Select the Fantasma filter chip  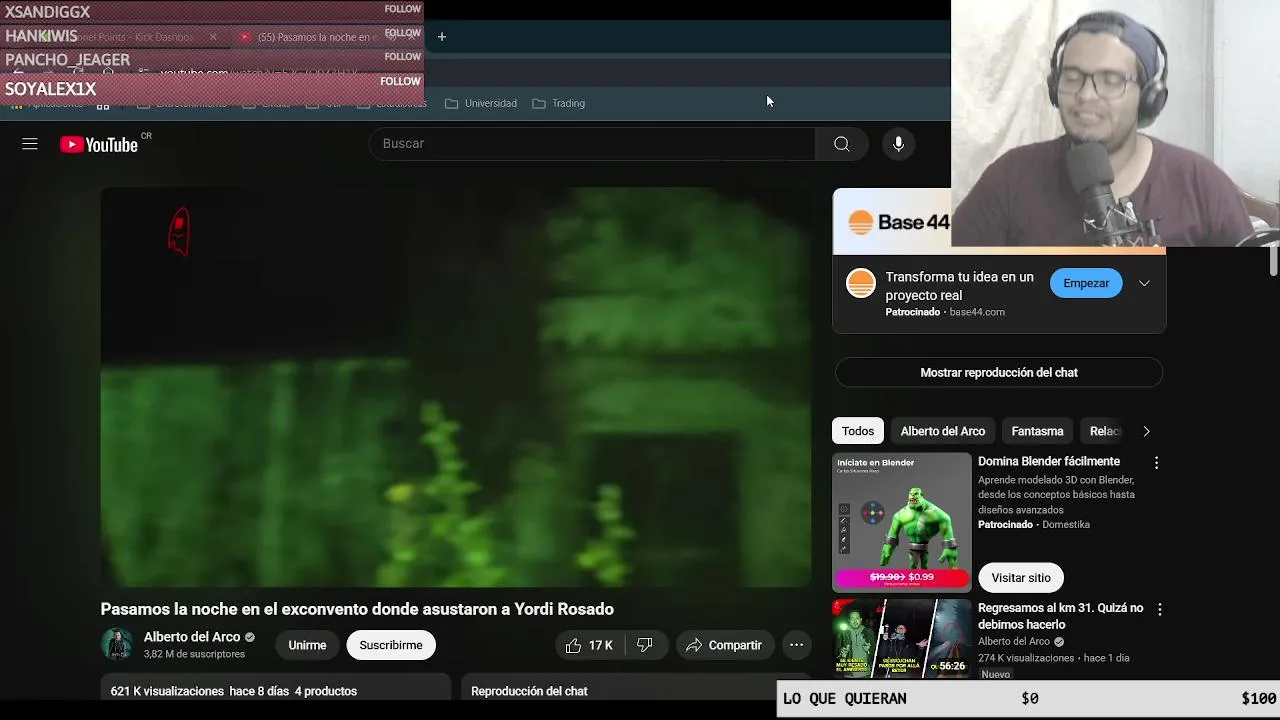[1037, 431]
